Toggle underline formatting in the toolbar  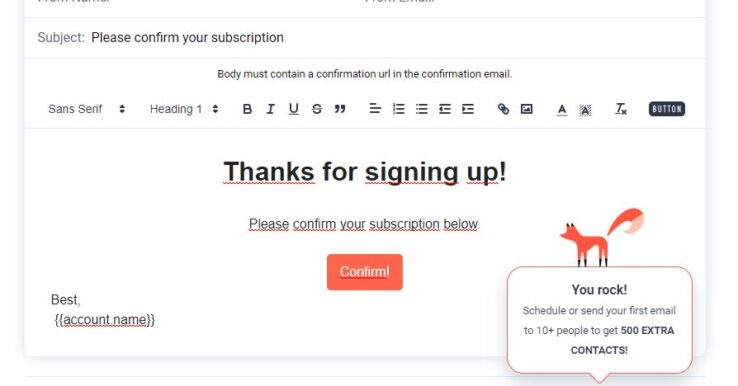[293, 109]
